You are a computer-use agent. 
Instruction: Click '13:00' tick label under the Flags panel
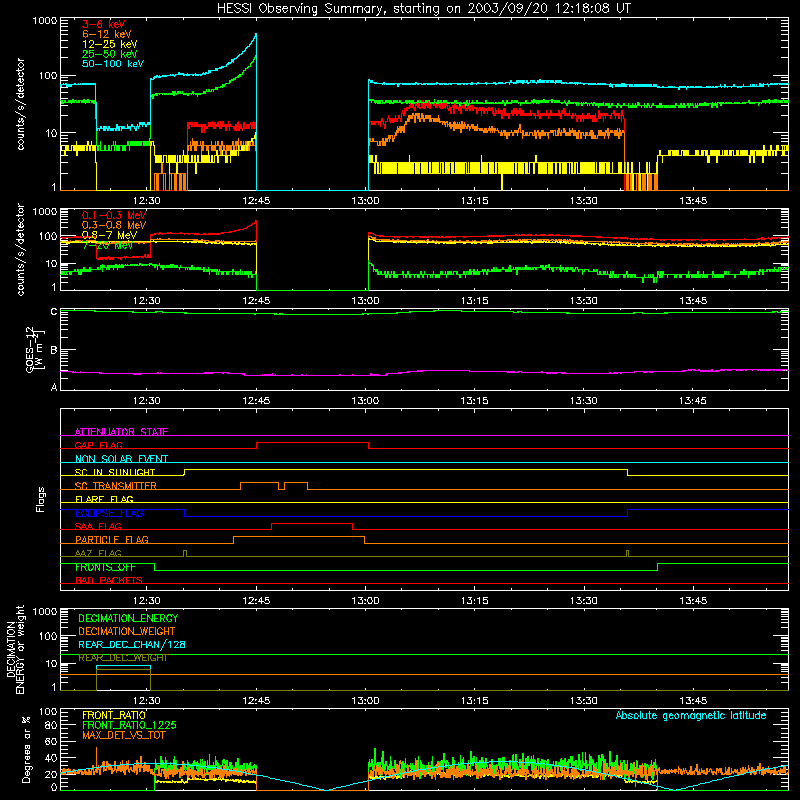(365, 601)
